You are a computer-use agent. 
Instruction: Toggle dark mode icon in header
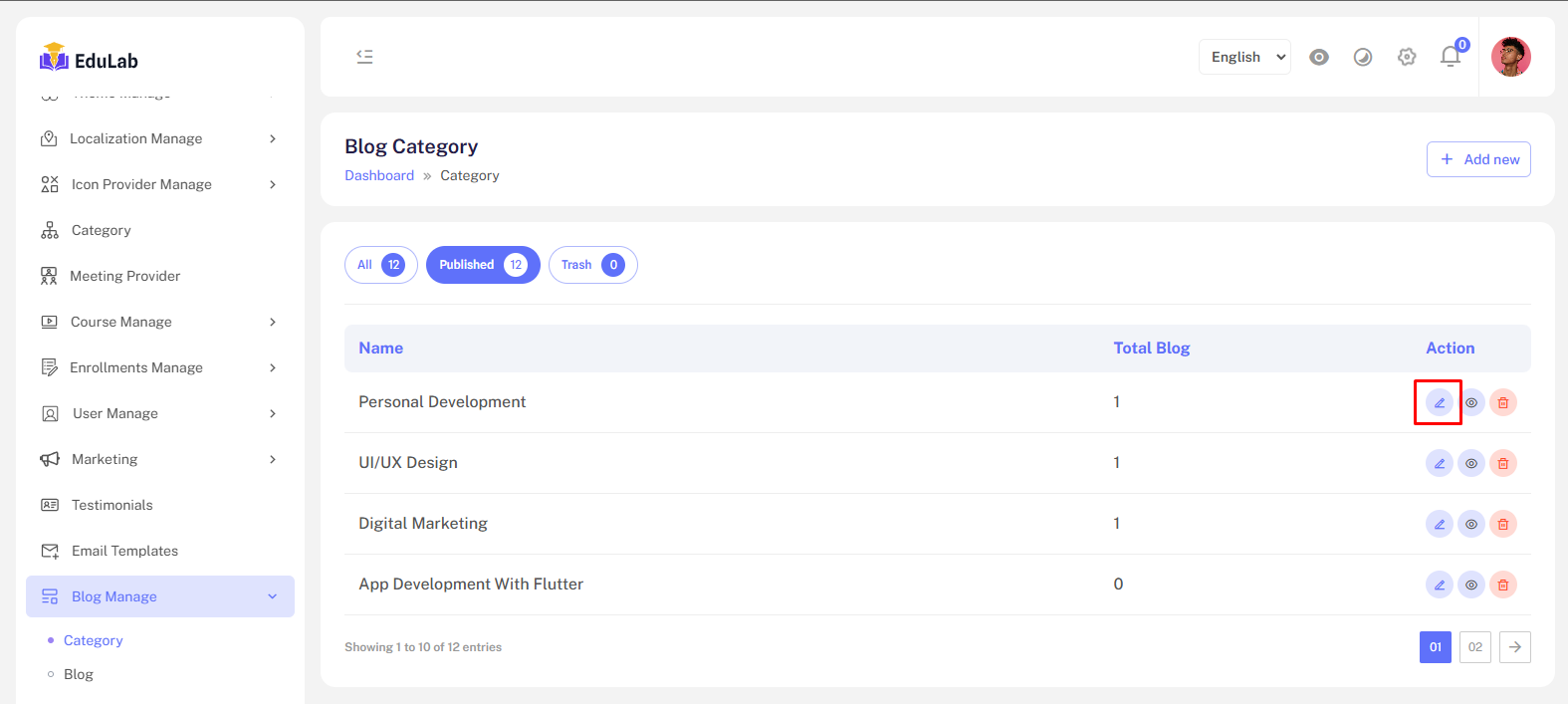click(1363, 57)
